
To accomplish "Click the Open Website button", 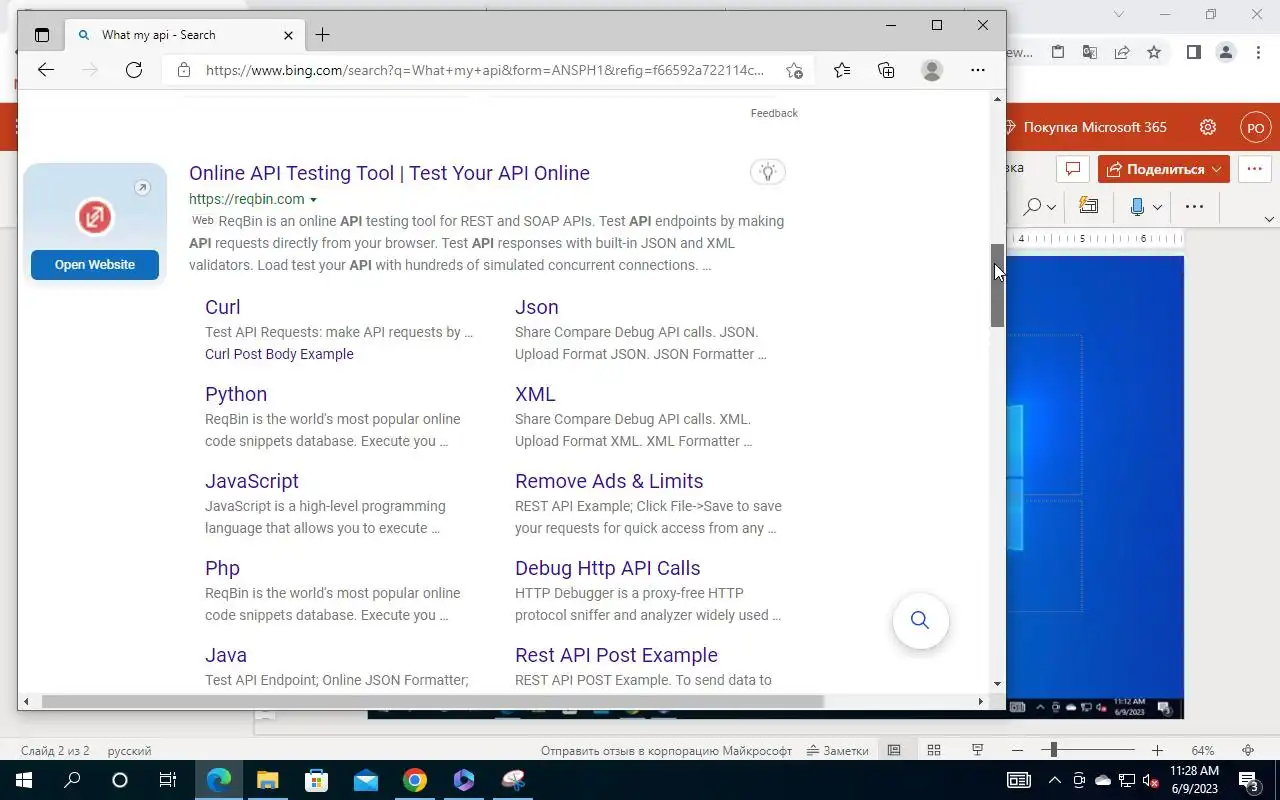I will click(x=95, y=265).
